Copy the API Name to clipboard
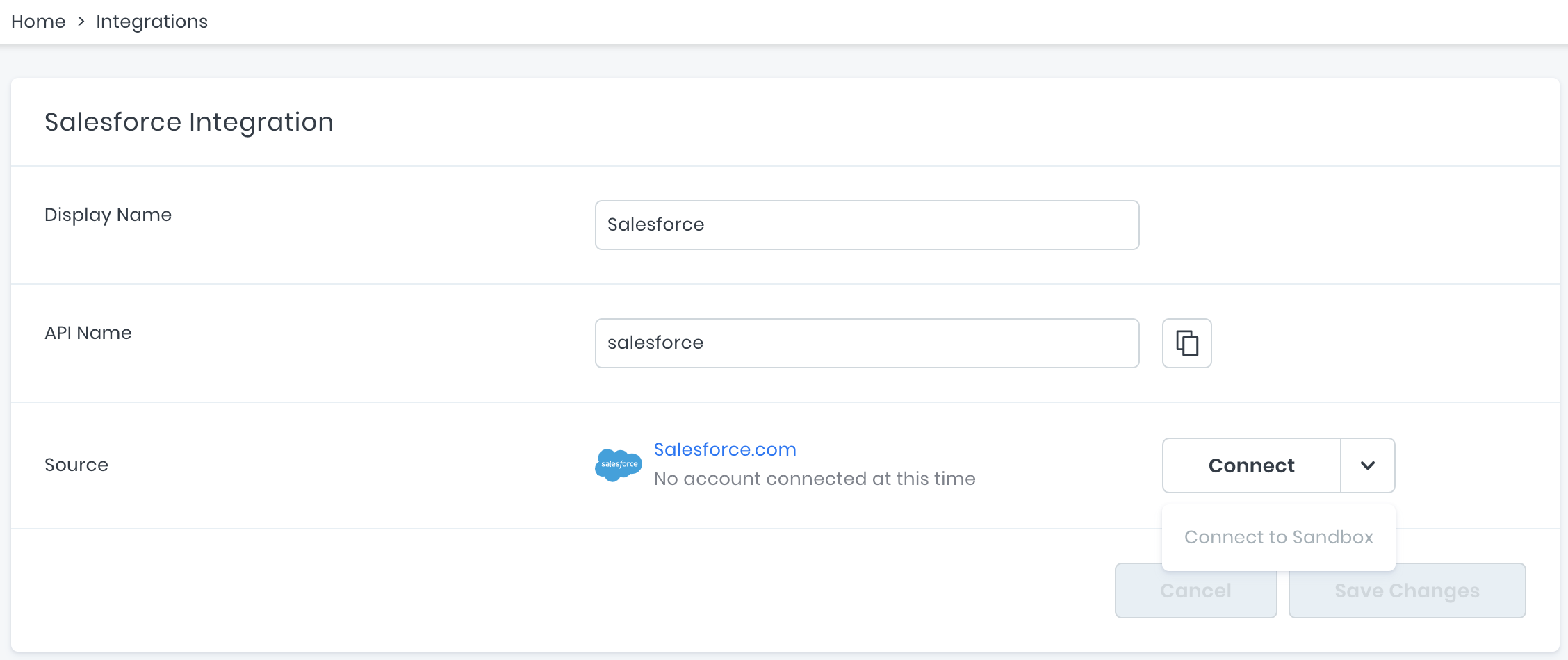This screenshot has height=660, width=1568. 1186,343
